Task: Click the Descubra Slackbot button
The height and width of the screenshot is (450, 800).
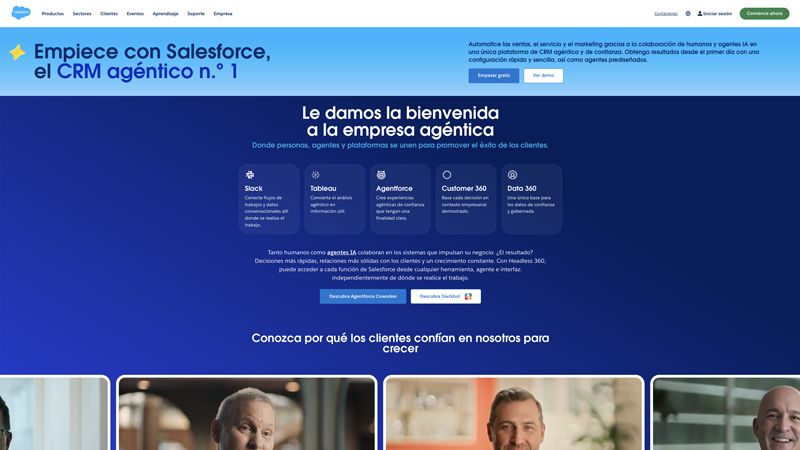Action: pyautogui.click(x=445, y=296)
